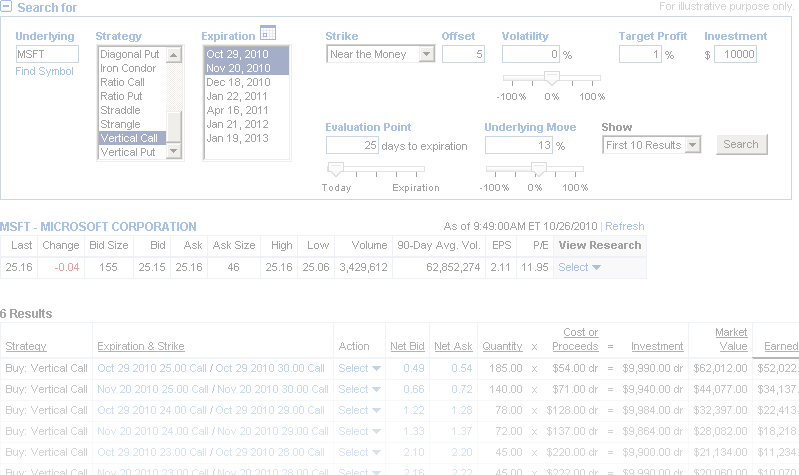Viewport: 799px width, 475px height.
Task: Click the Offset input field
Action: pyautogui.click(x=463, y=54)
